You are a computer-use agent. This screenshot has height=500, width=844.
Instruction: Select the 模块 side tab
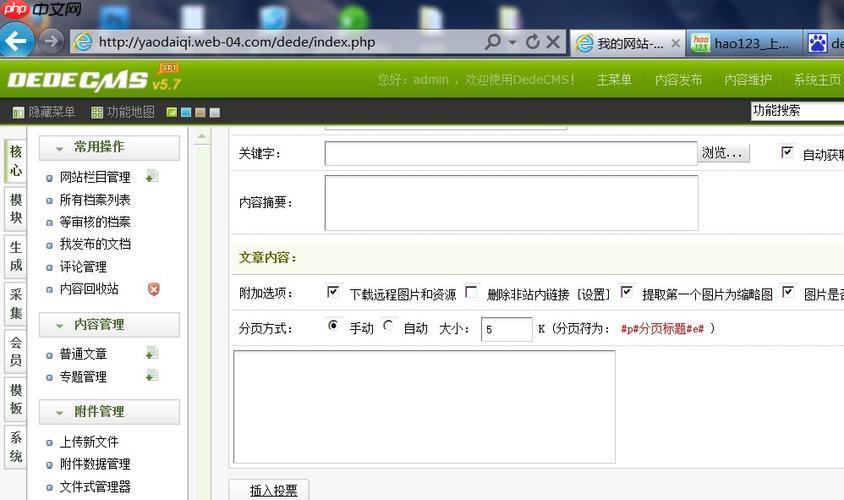[15, 209]
